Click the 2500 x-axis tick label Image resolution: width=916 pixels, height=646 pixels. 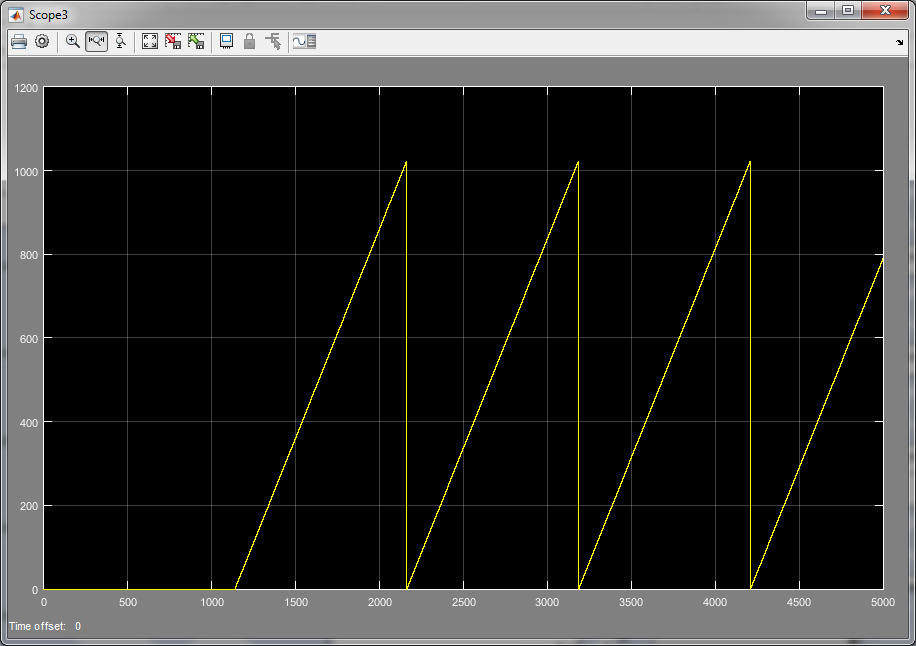pyautogui.click(x=464, y=602)
